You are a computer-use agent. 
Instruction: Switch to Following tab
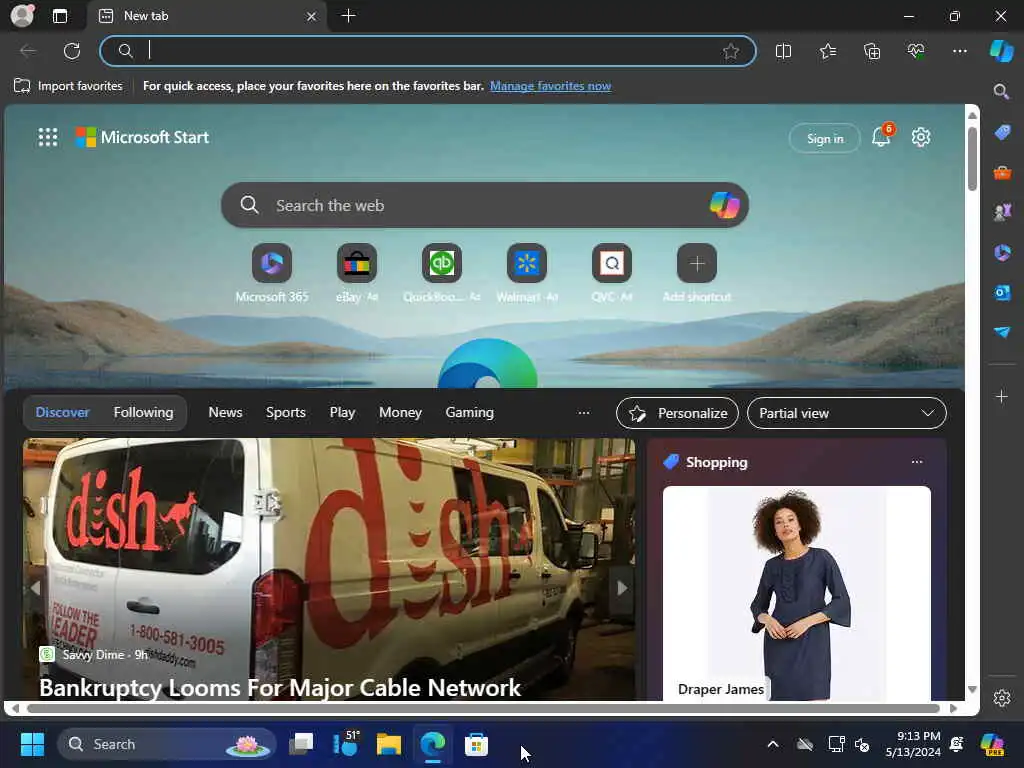coord(144,412)
